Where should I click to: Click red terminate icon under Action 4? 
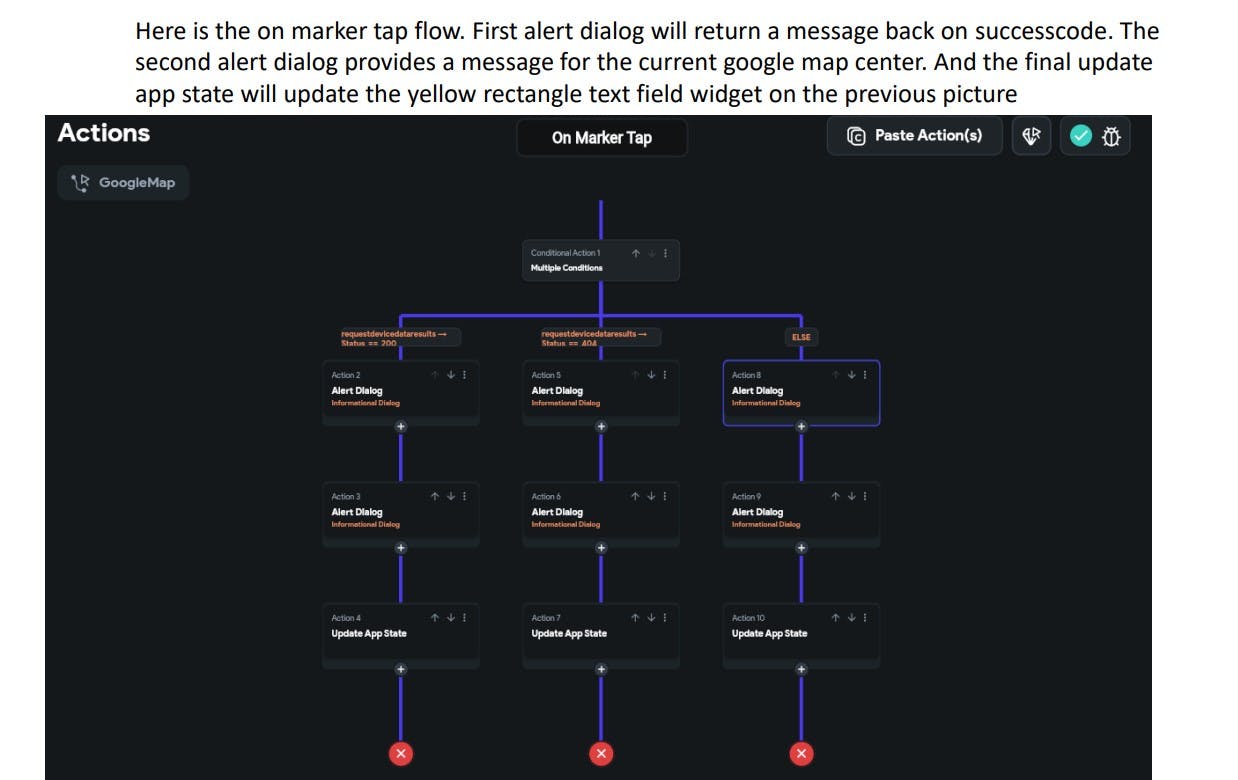[x=401, y=754]
